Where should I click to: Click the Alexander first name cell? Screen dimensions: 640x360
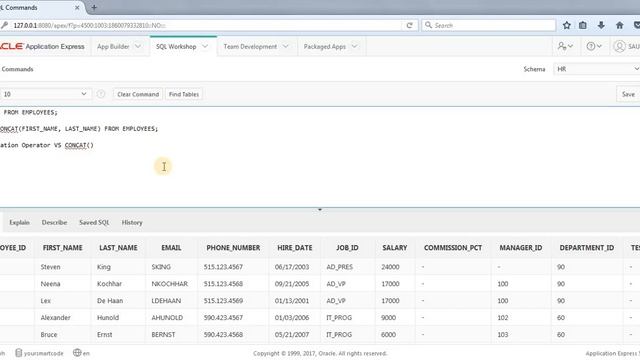56,318
